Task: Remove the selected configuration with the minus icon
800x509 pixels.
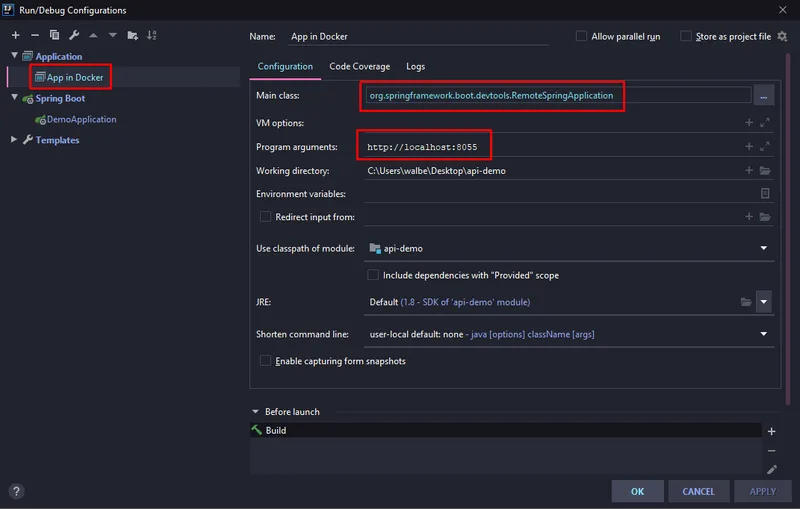Action: click(x=35, y=35)
